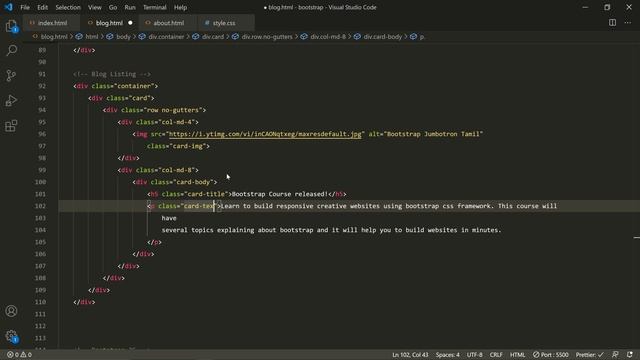The height and width of the screenshot is (360, 640).
Task: Click the Prettier status bar item
Action: coord(589,355)
